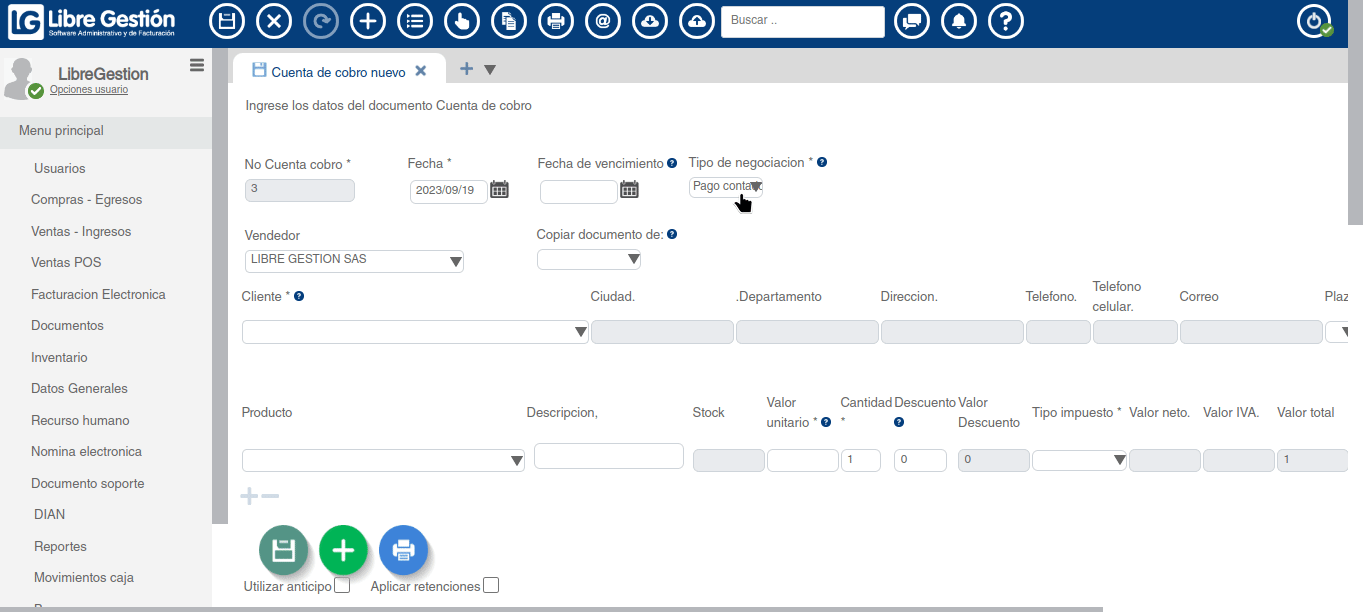Image resolution: width=1363 pixels, height=612 pixels.
Task: Check the Aplicar retenciones option
Action: [x=490, y=585]
